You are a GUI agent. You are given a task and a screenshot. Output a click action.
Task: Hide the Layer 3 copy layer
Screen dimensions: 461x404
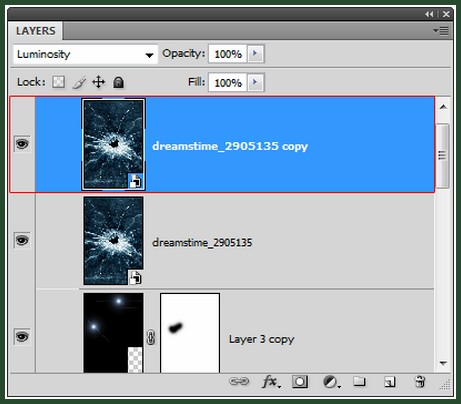pyautogui.click(x=22, y=337)
